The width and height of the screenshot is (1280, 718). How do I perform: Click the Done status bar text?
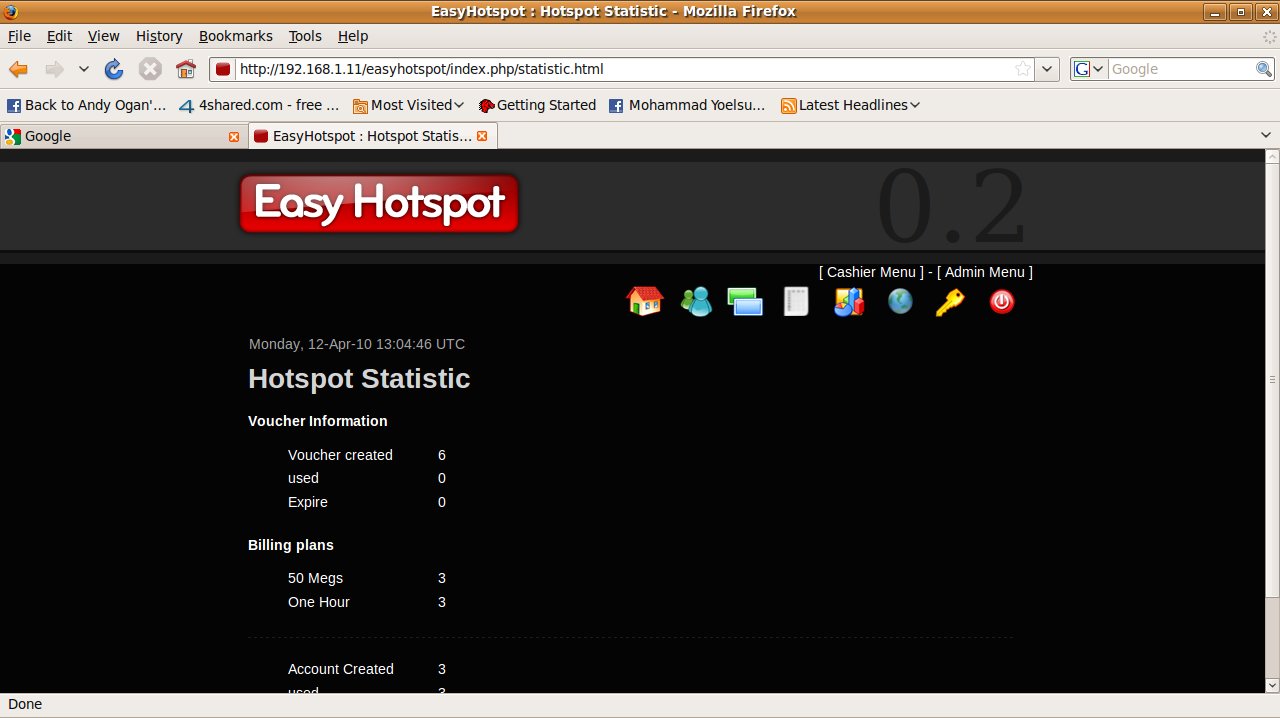click(25, 704)
